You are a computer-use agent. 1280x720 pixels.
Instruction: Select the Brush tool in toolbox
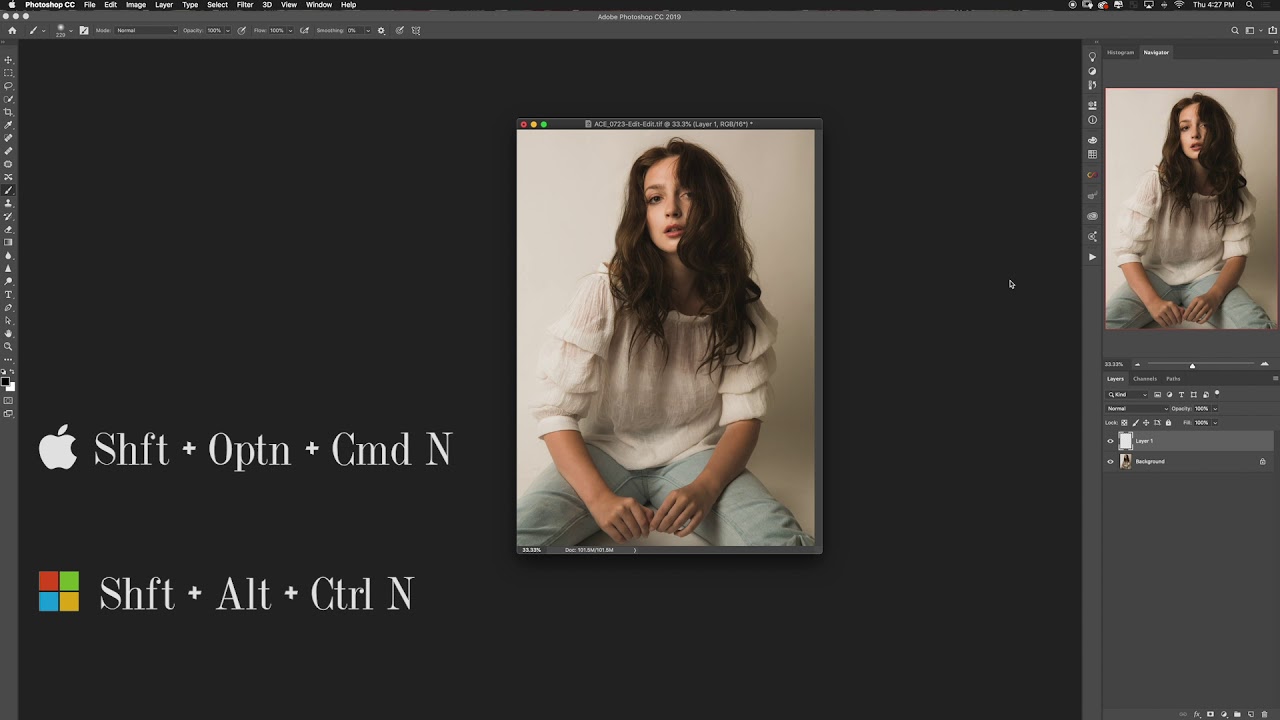9,190
